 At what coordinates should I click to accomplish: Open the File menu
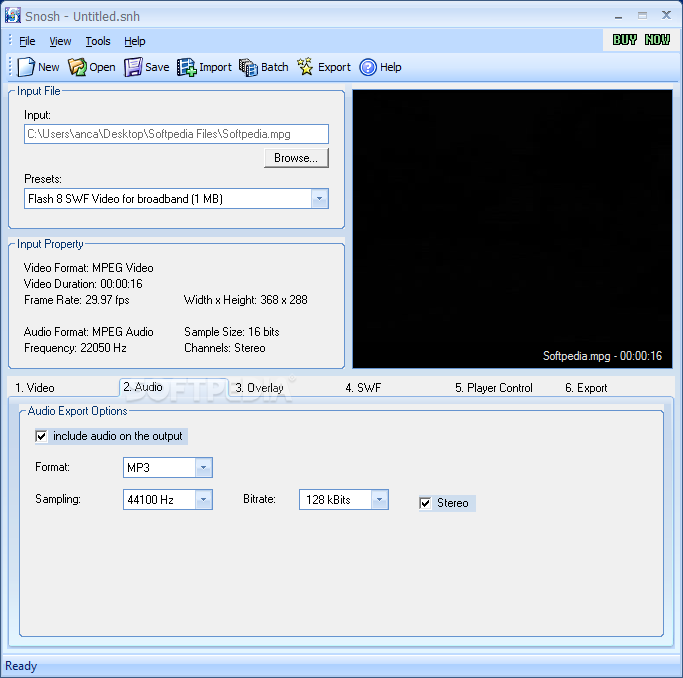[x=27, y=41]
